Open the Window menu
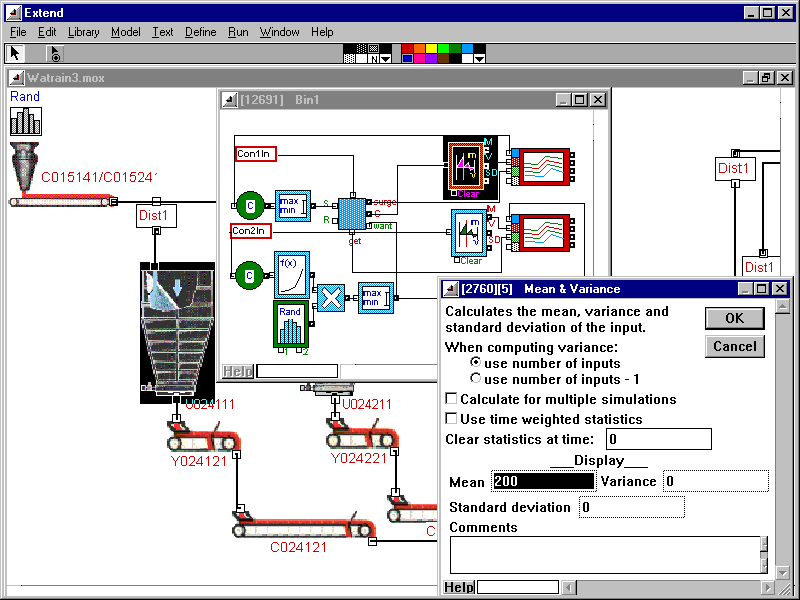Image resolution: width=800 pixels, height=600 pixels. click(x=280, y=32)
